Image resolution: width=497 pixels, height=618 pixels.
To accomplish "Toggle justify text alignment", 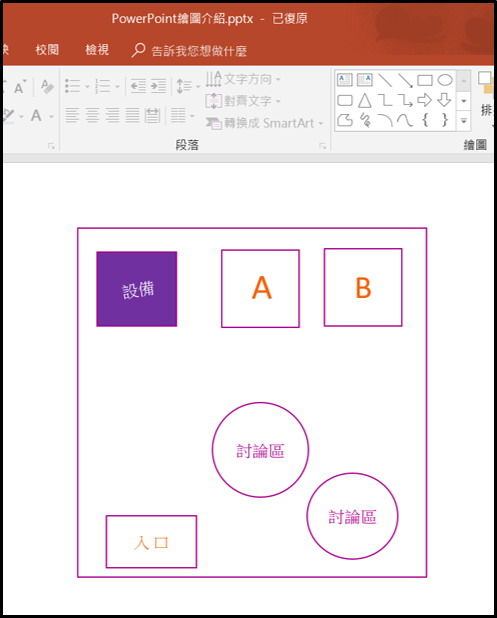I will pyautogui.click(x=132, y=115).
